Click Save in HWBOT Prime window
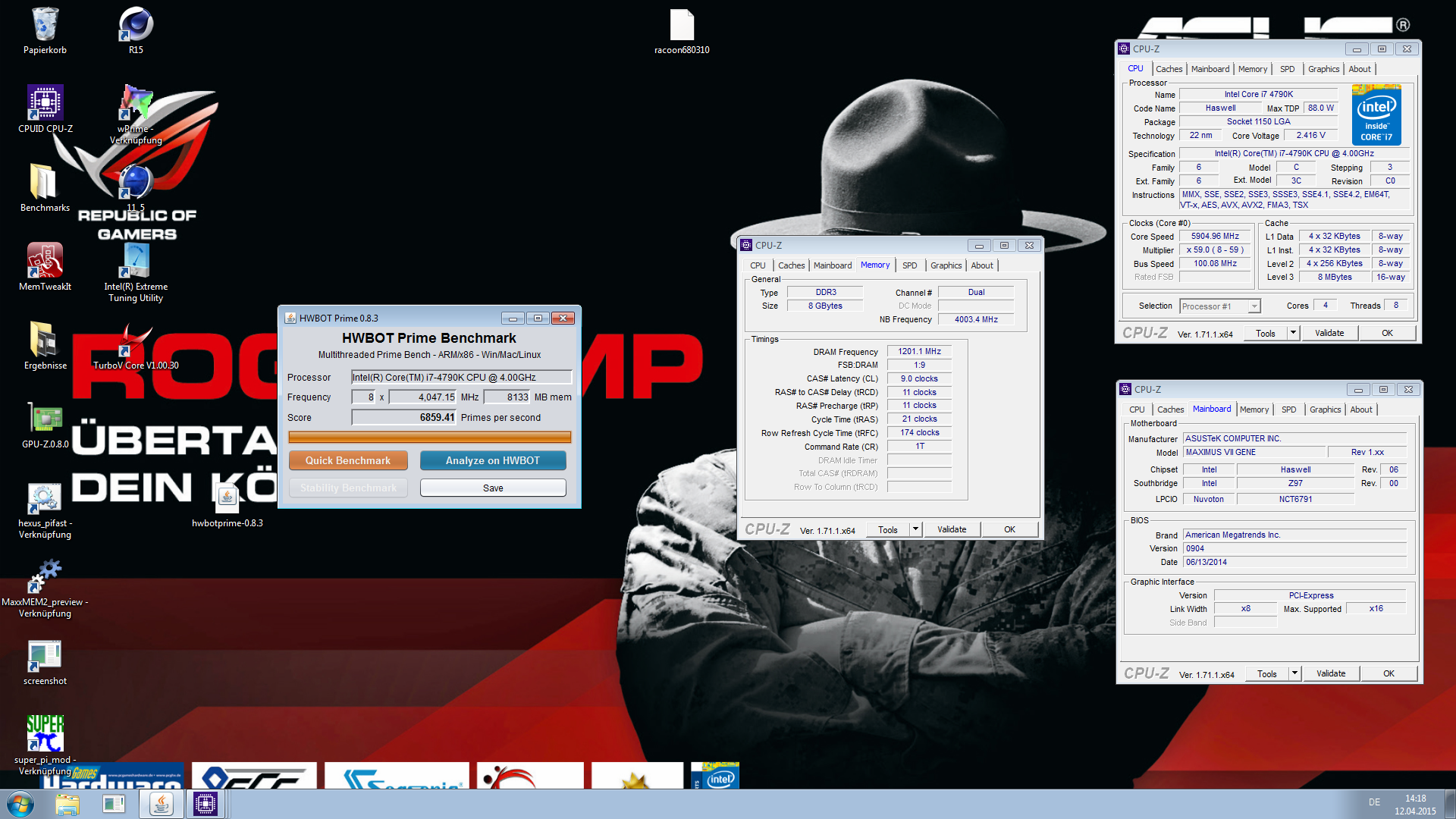The width and height of the screenshot is (1456, 819). pyautogui.click(x=493, y=488)
